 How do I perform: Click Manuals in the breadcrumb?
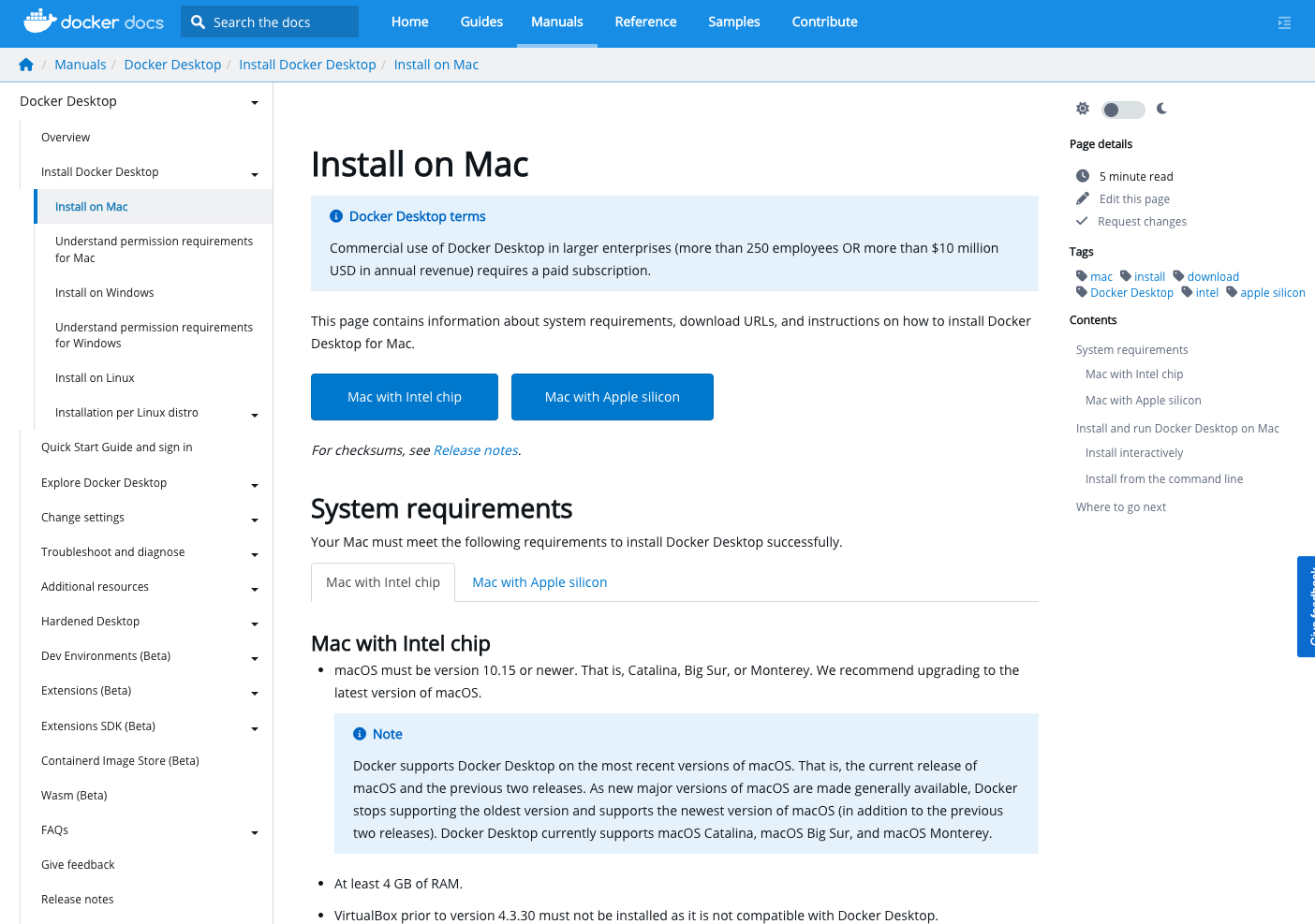(x=81, y=65)
